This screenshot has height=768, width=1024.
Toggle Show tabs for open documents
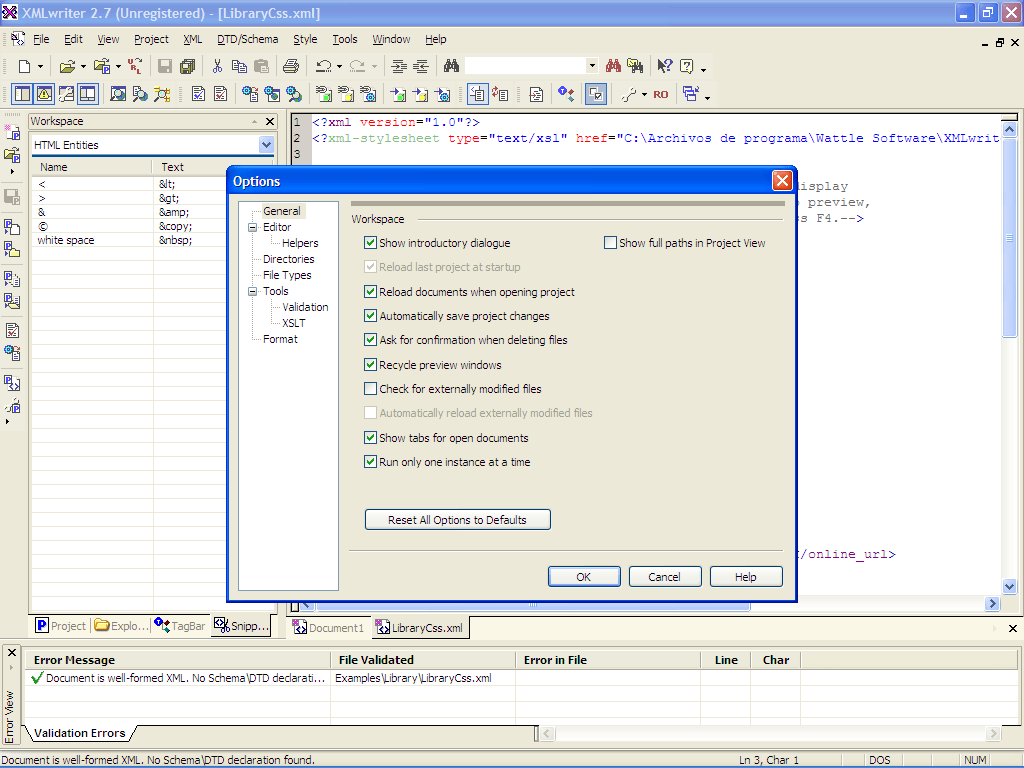tap(370, 438)
